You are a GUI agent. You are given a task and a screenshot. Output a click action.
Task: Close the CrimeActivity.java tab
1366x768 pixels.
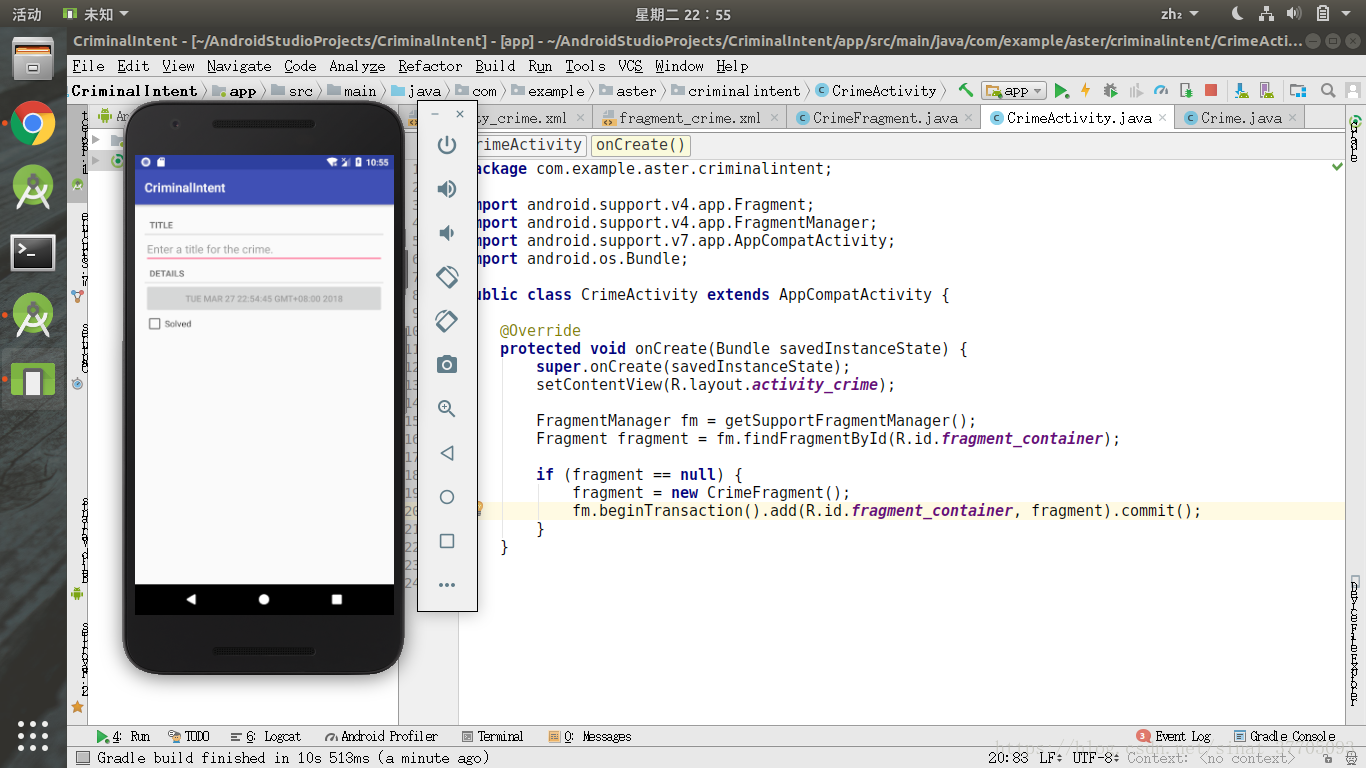pyautogui.click(x=1162, y=118)
